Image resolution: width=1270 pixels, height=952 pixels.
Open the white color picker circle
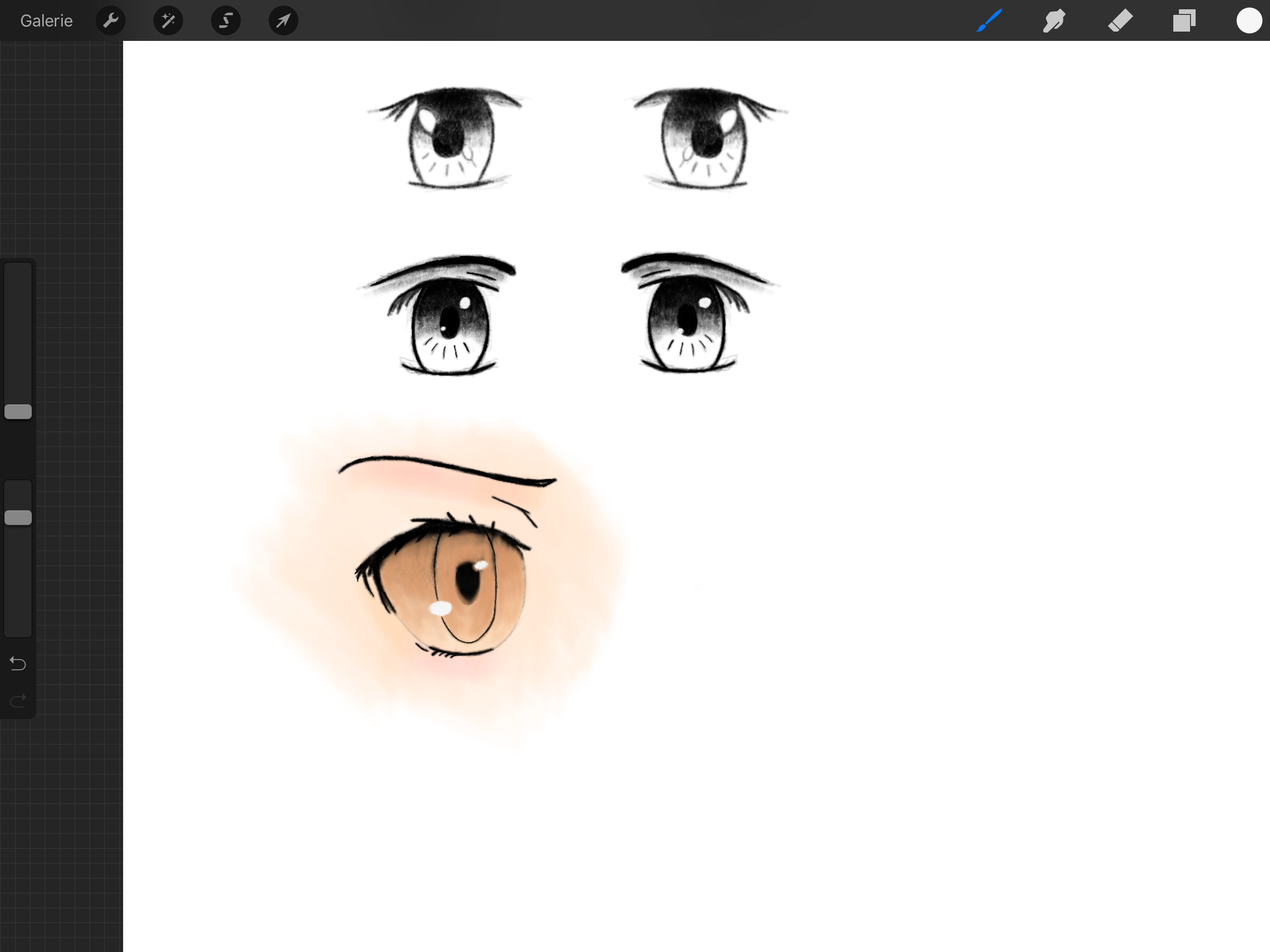[x=1249, y=20]
